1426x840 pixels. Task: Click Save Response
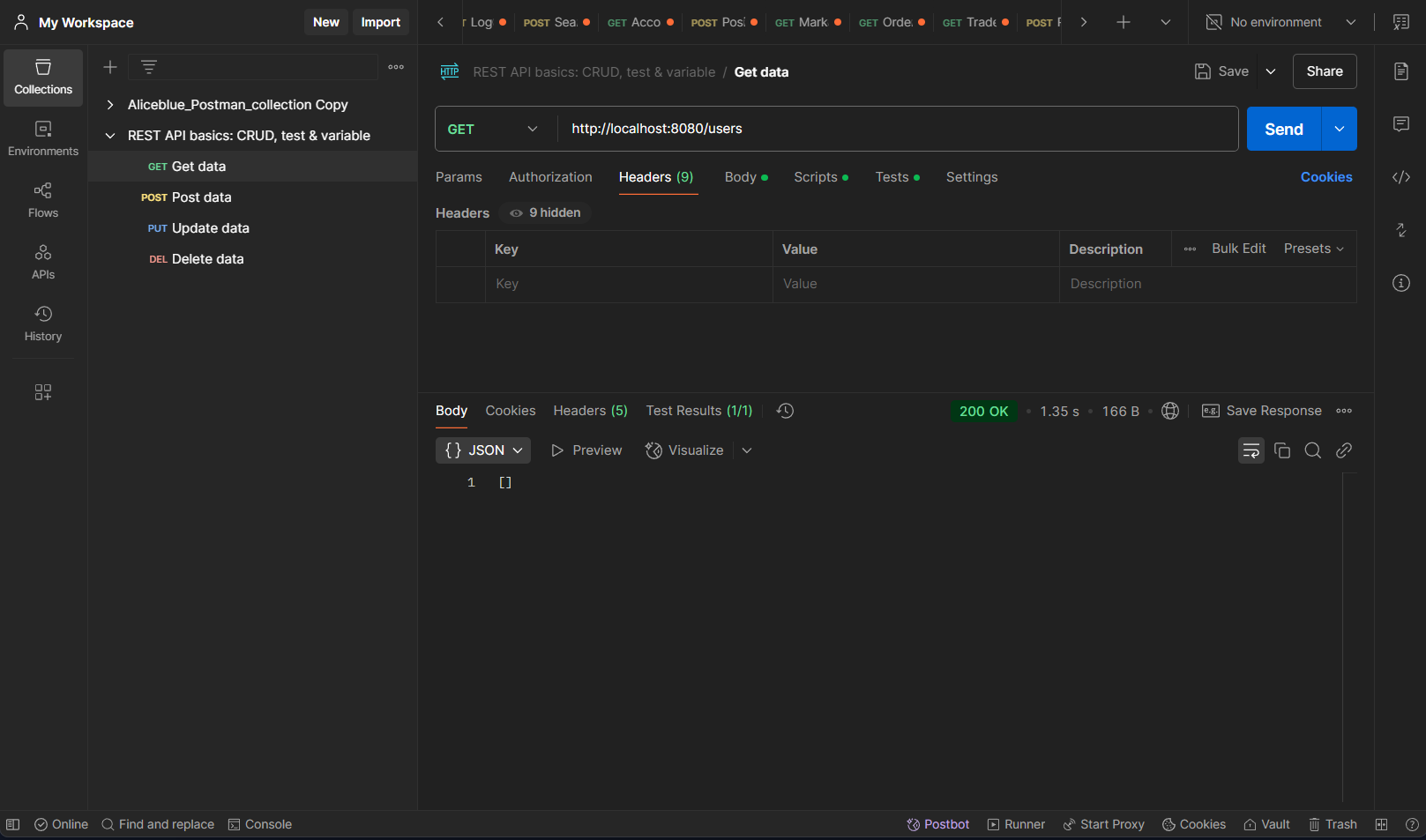(x=1262, y=411)
